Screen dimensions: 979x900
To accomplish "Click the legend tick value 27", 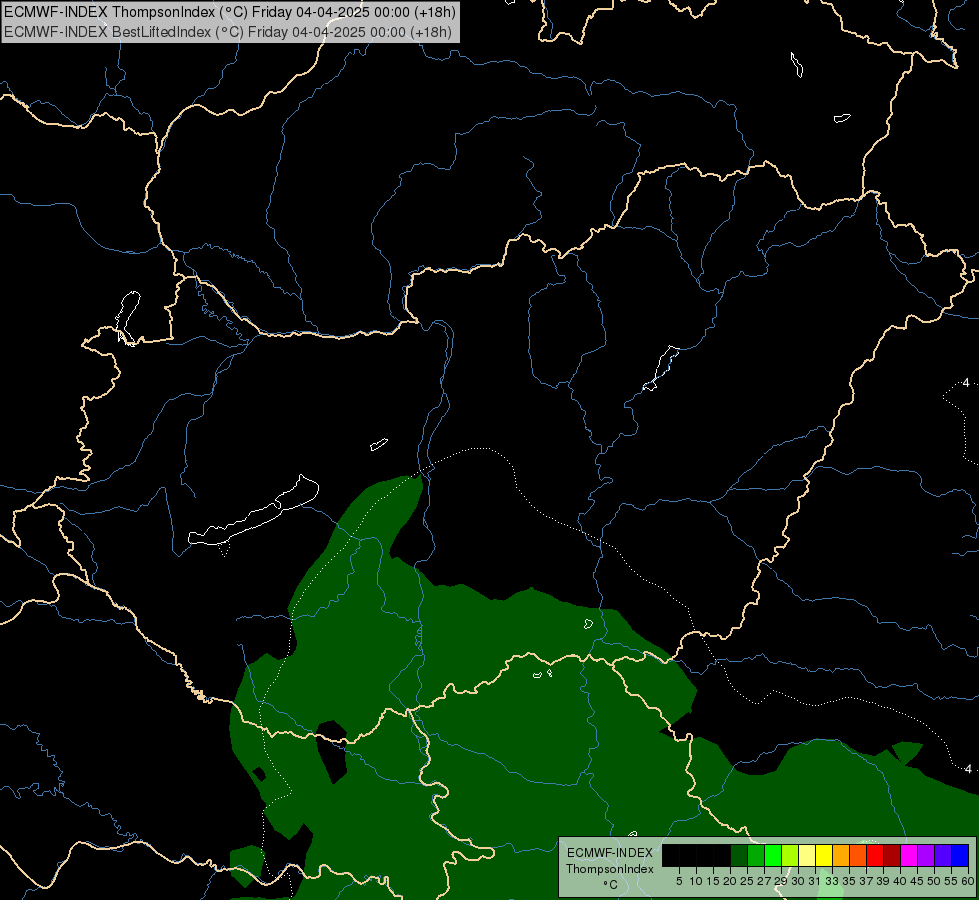I will coord(764,881).
